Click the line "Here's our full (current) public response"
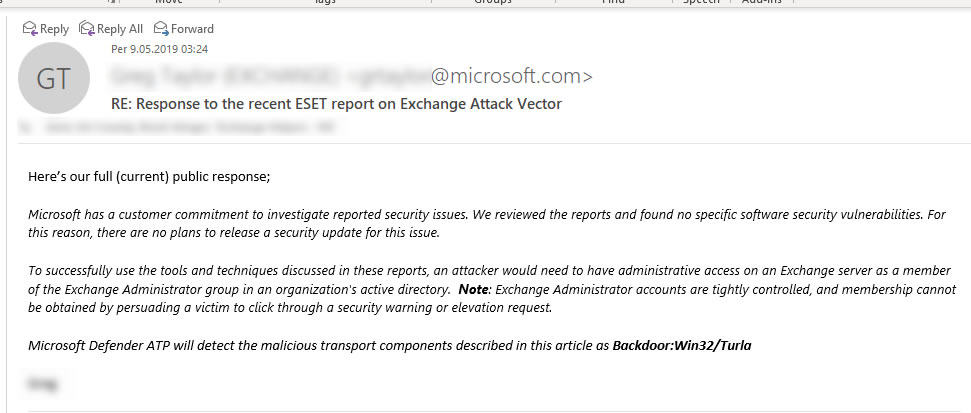The image size is (971, 413). click(x=149, y=176)
